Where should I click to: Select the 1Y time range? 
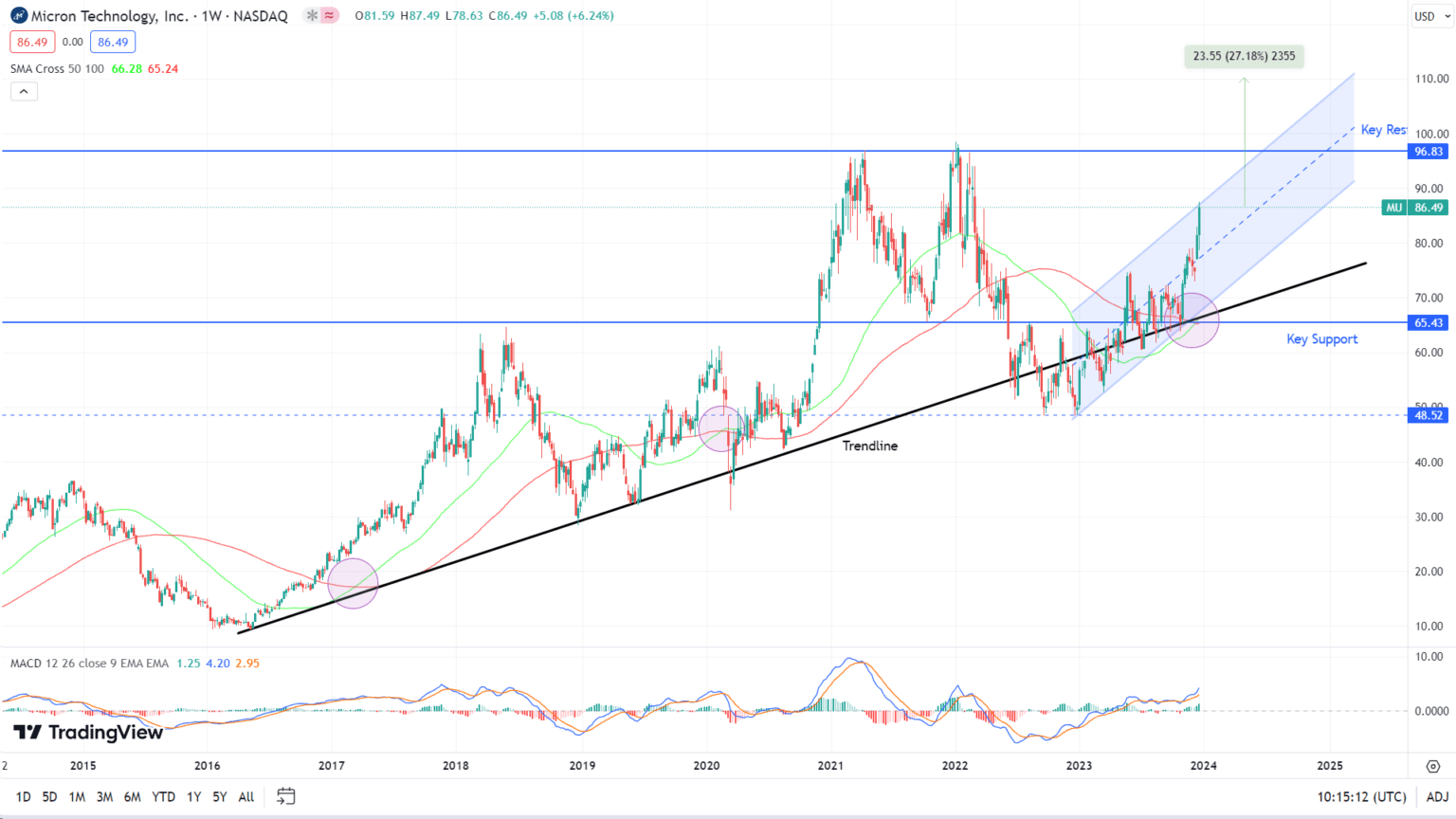click(x=193, y=797)
